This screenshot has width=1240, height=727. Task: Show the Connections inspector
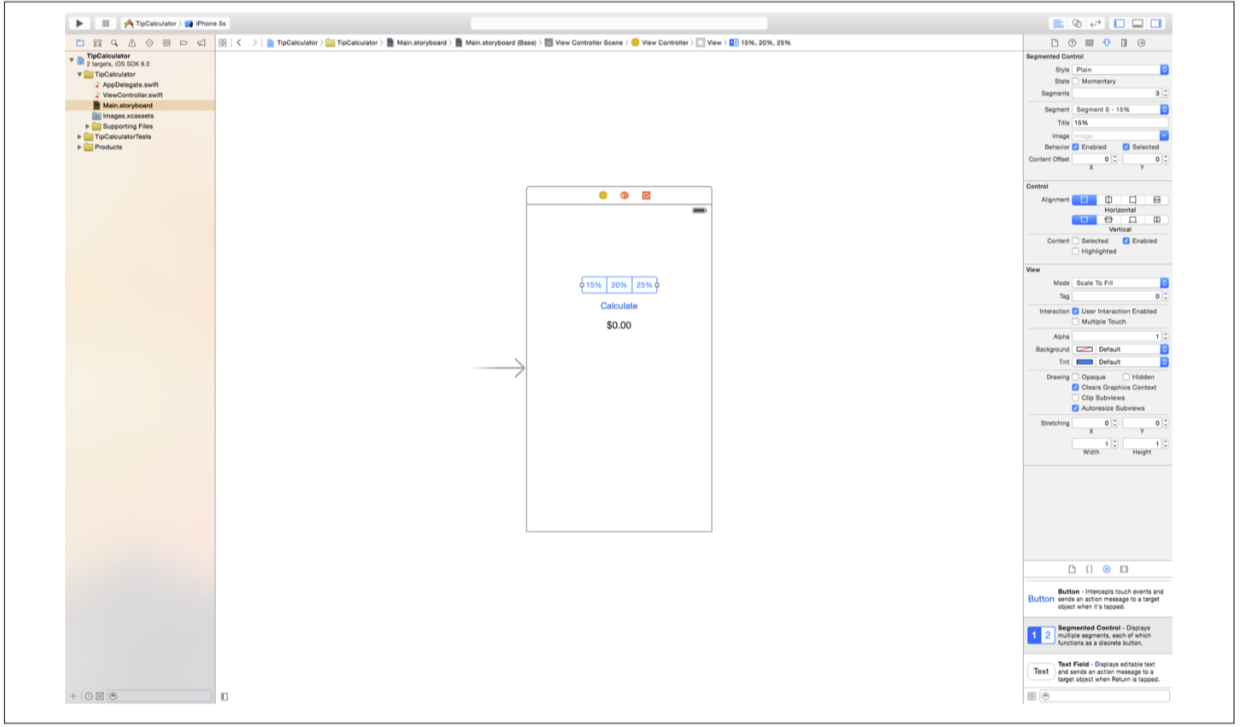tap(1141, 43)
